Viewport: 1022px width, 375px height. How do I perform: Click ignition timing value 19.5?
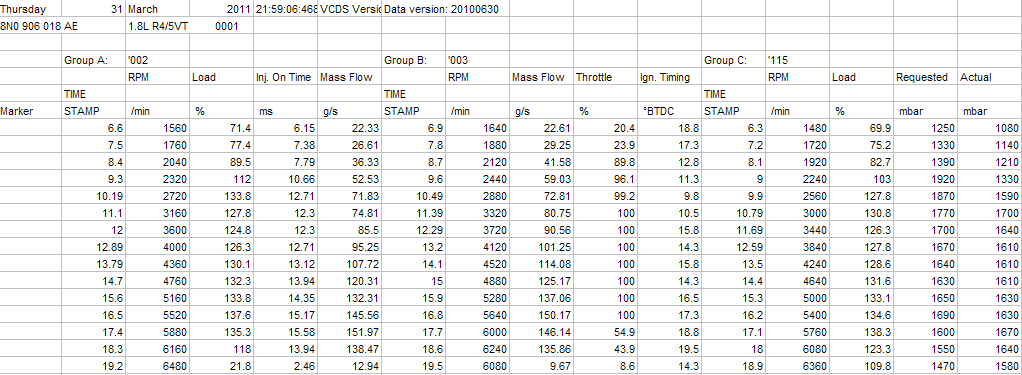tap(670, 348)
